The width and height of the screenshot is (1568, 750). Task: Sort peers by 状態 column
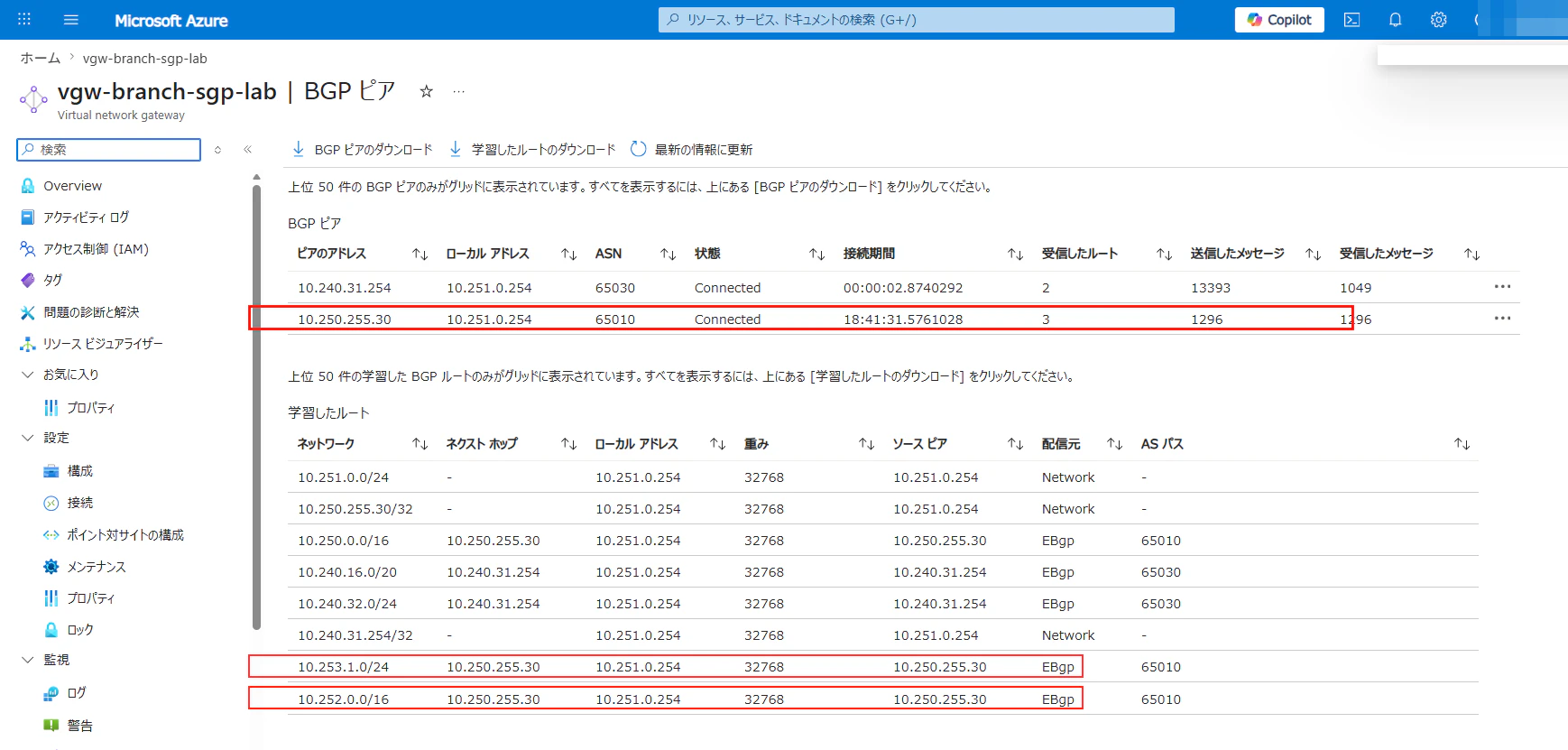pos(816,255)
